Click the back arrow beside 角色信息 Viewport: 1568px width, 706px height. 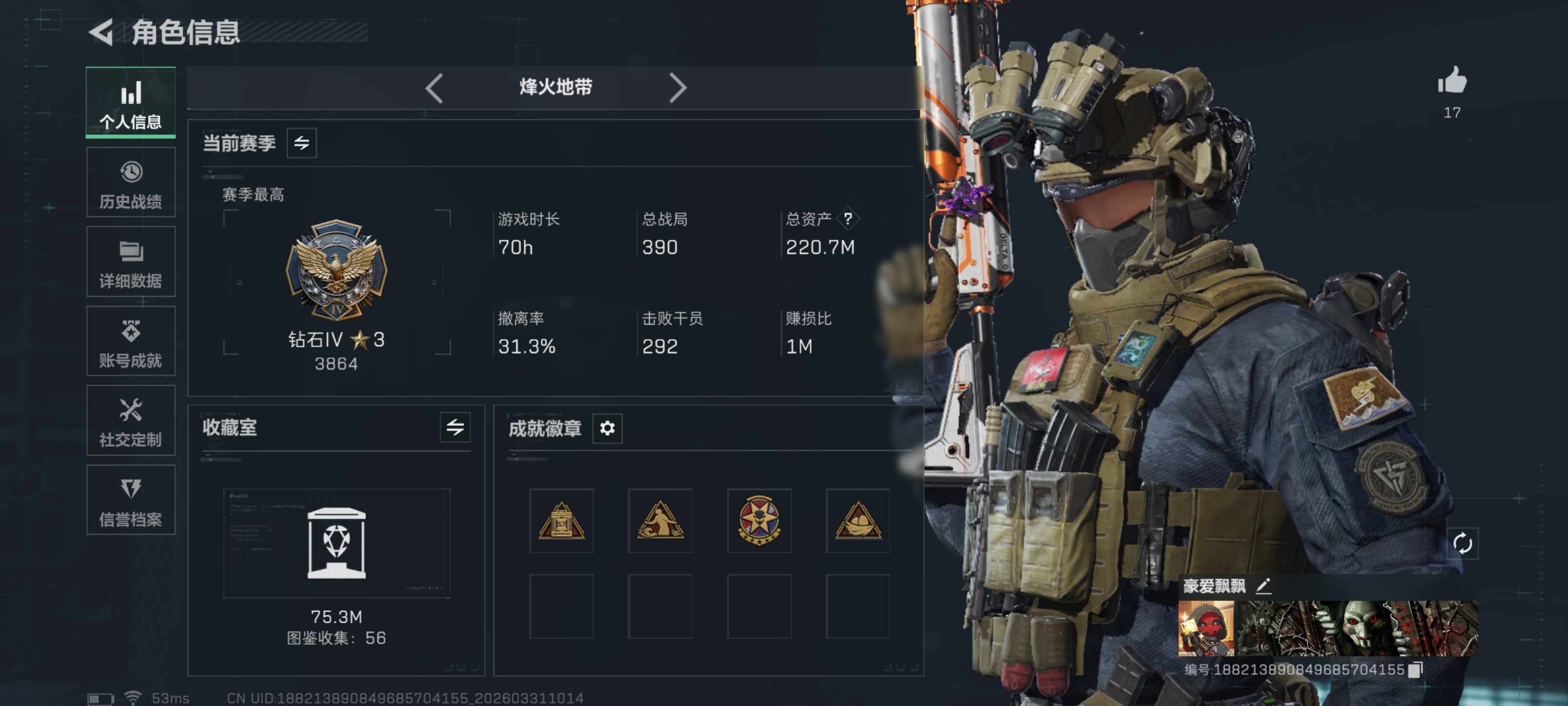[101, 32]
